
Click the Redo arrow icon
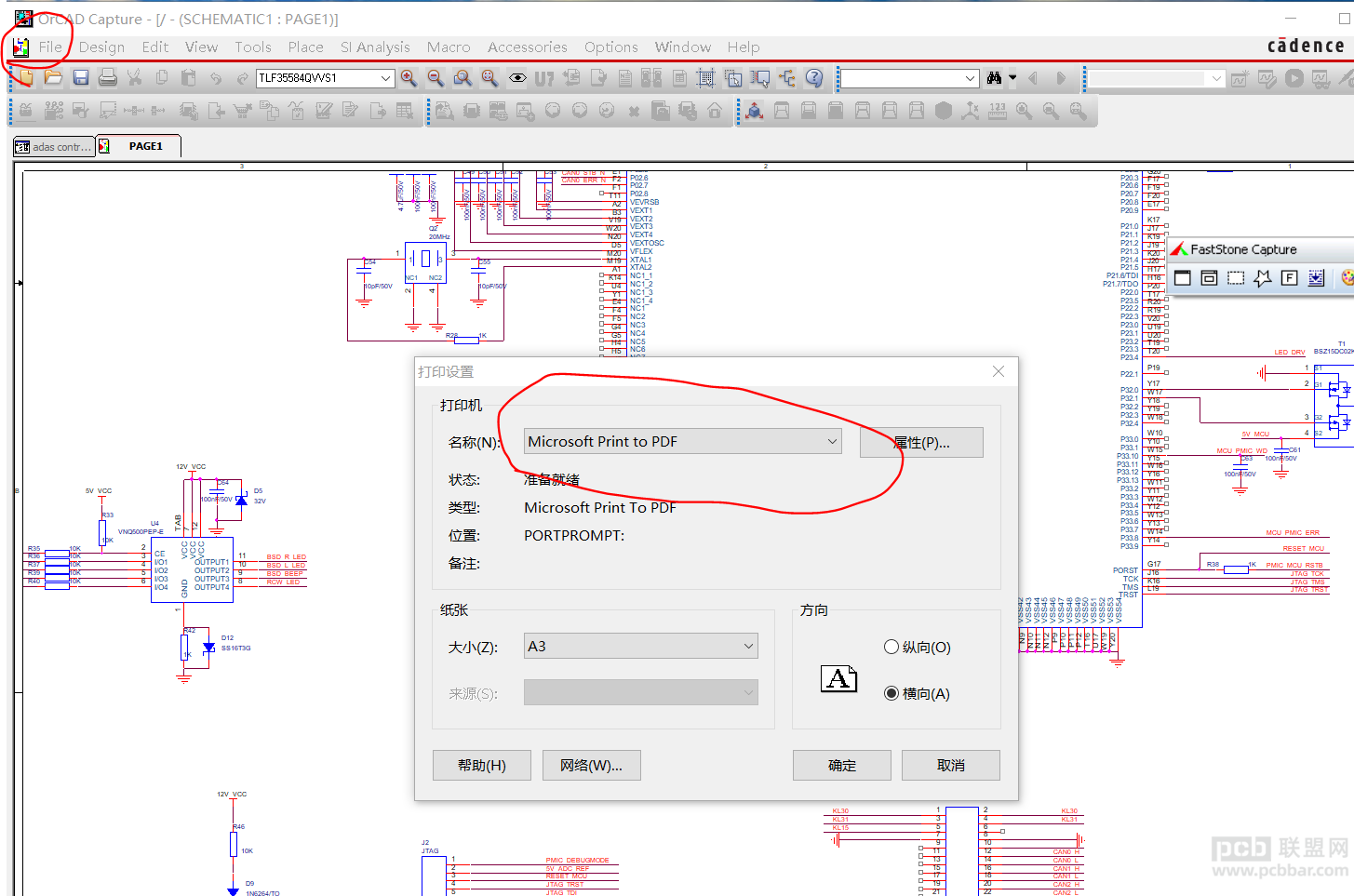tap(243, 78)
